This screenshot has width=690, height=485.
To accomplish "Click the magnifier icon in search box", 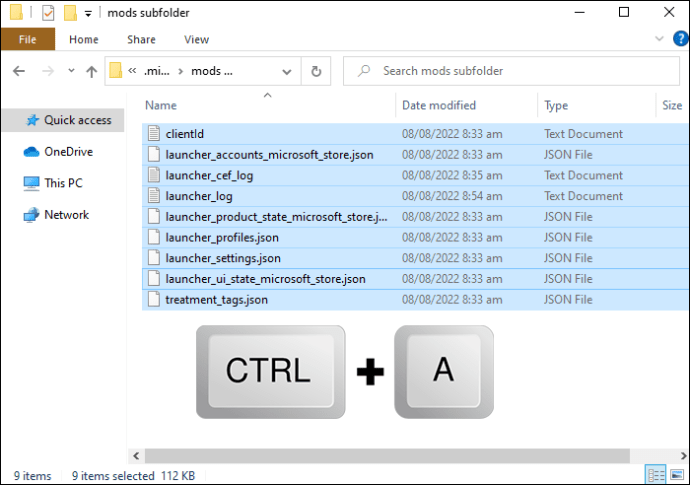I will pos(363,70).
